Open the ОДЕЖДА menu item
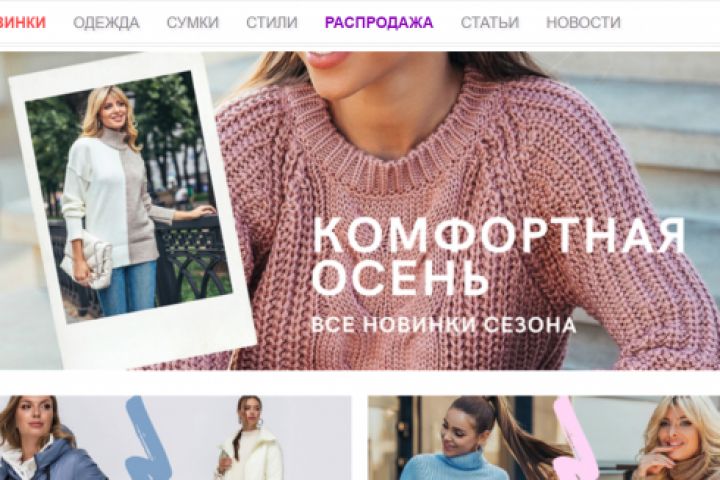The width and height of the screenshot is (720, 480). [106, 22]
